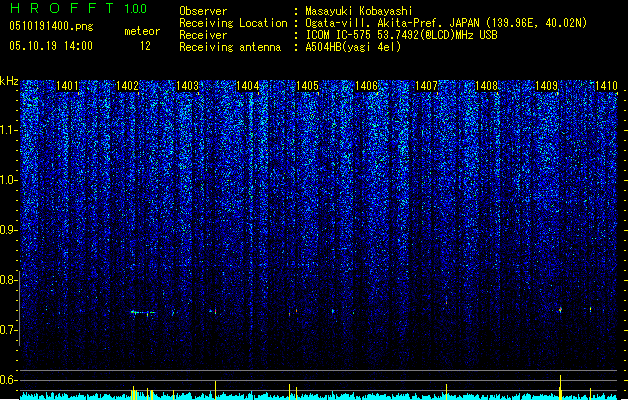Click the A504HB(yagi 4el) antenna text

coord(353,47)
